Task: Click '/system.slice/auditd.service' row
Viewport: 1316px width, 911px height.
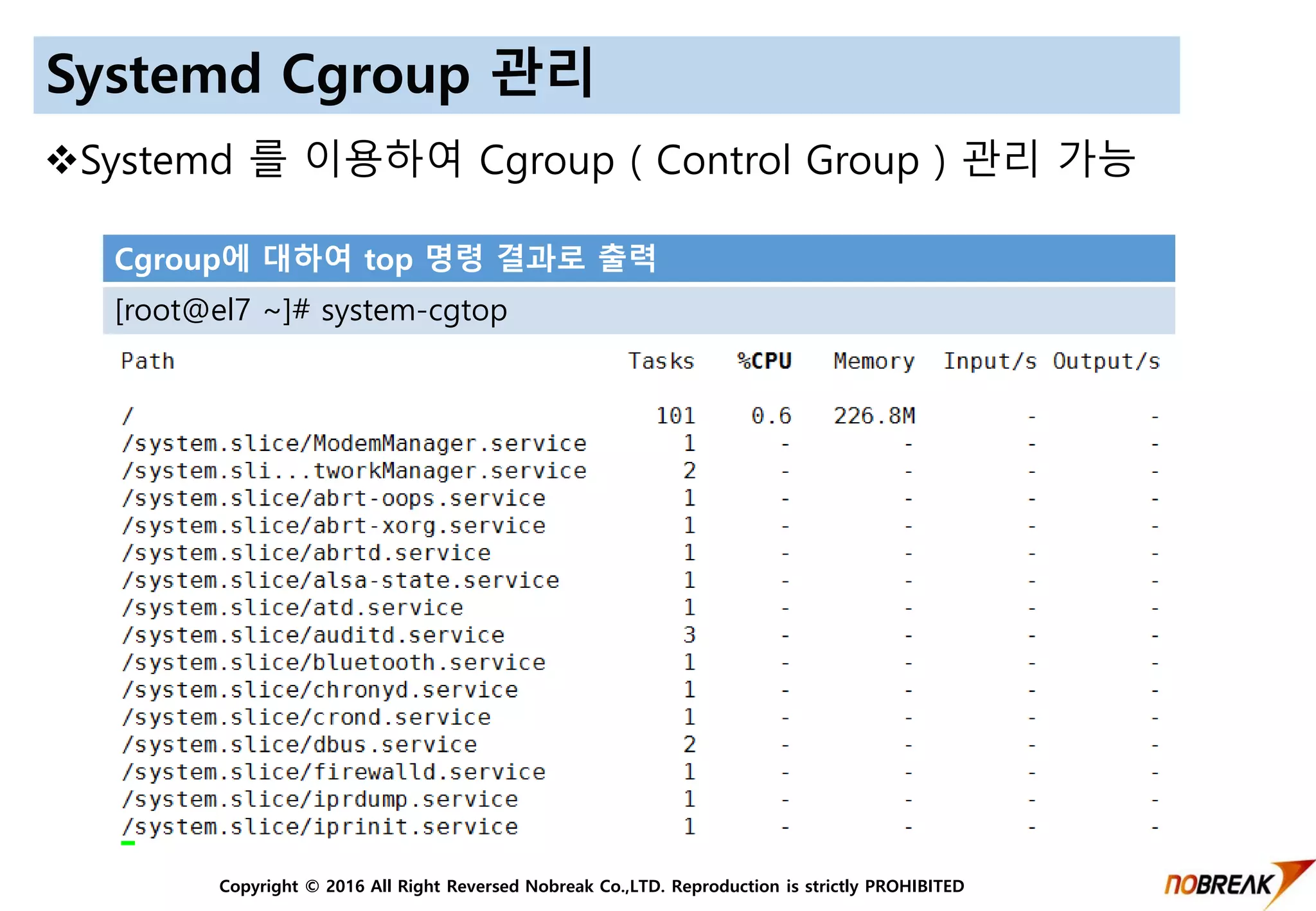Action: pos(640,635)
